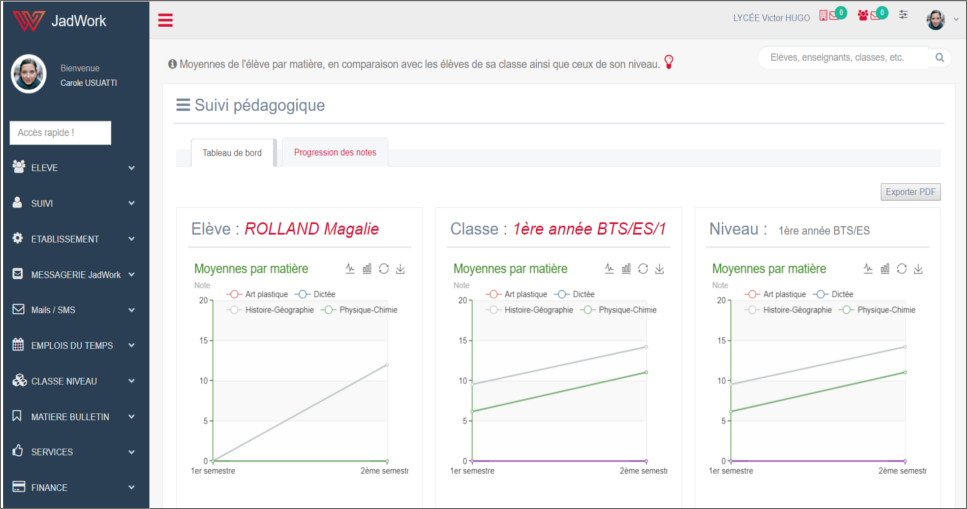Click Histoire-Géographie 2ème semestre point in Elève chart
The width and height of the screenshot is (967, 509).
[x=387, y=365]
